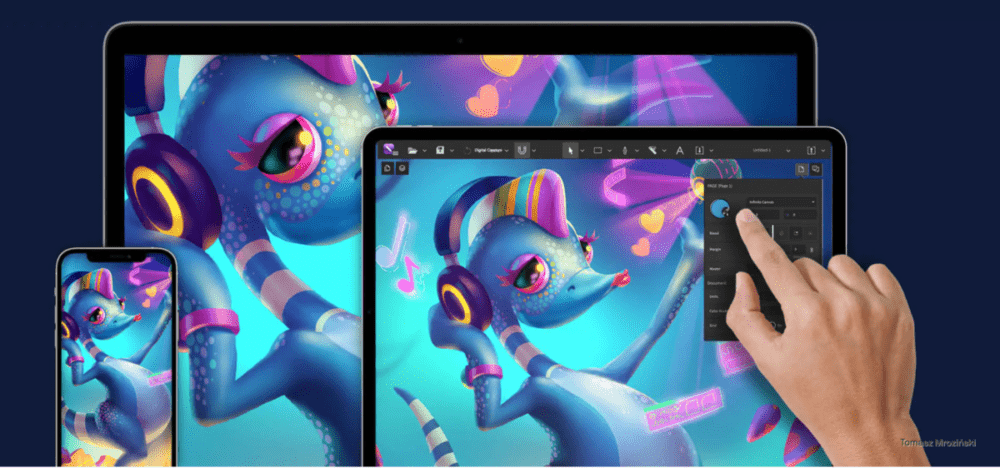This screenshot has width=1000, height=468.
Task: Open the Infinite Canvas size dropdown
Action: pos(782,202)
